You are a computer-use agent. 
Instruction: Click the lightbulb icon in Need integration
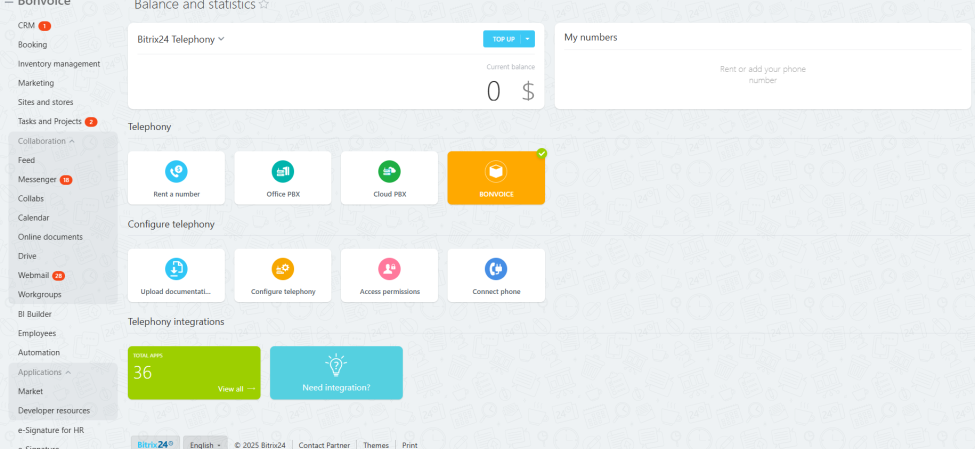[x=336, y=366]
